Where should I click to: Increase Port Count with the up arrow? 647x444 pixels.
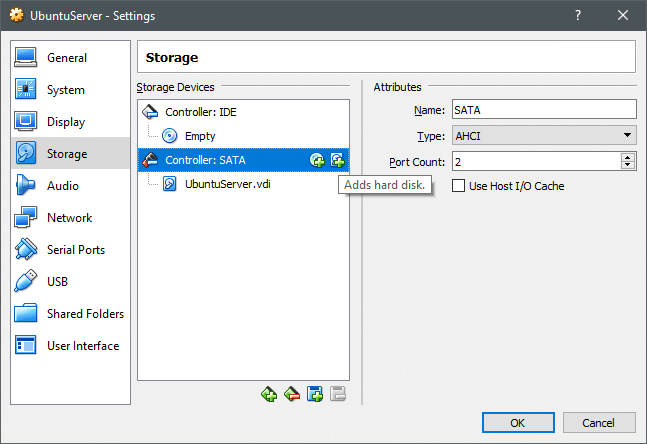click(628, 157)
